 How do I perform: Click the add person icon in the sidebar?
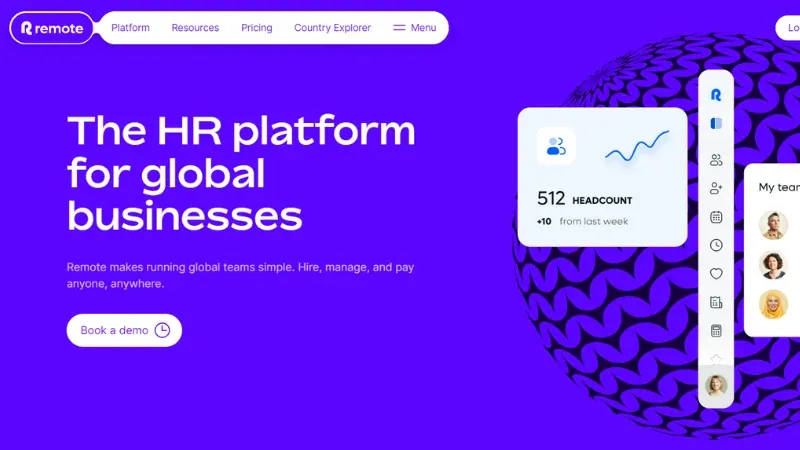[x=716, y=188]
